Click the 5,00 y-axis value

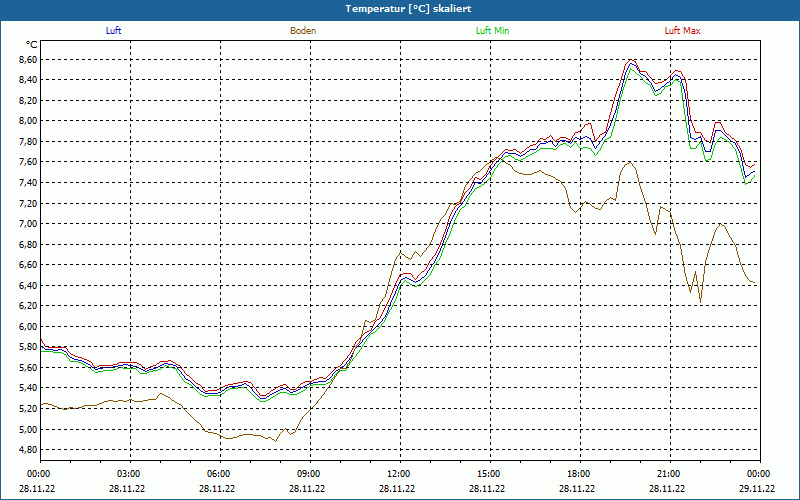(29, 430)
